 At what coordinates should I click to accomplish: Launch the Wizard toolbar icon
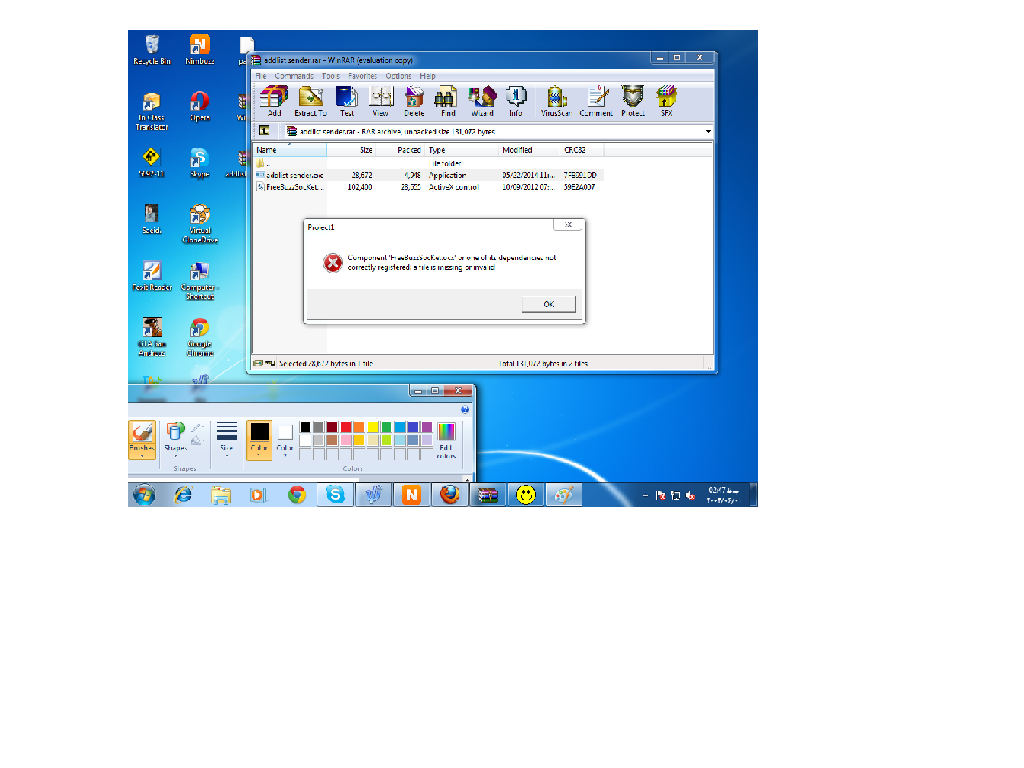[x=482, y=101]
